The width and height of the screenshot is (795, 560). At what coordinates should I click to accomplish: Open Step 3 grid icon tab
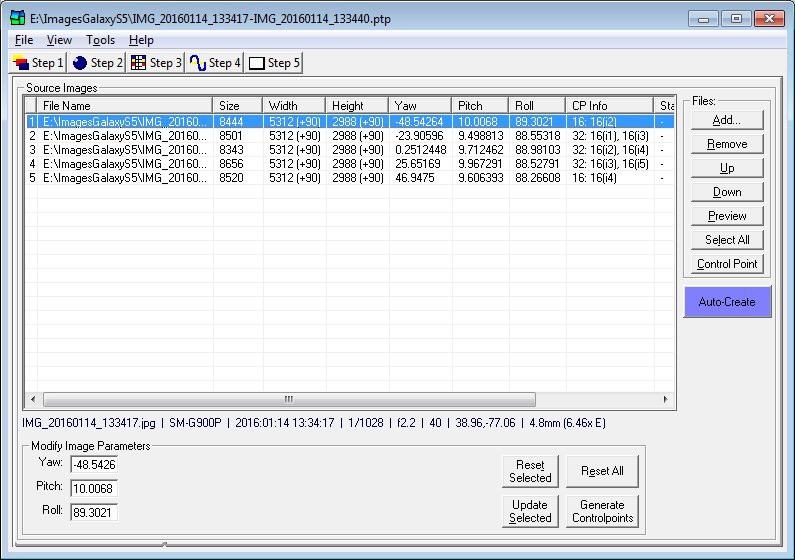[x=156, y=63]
